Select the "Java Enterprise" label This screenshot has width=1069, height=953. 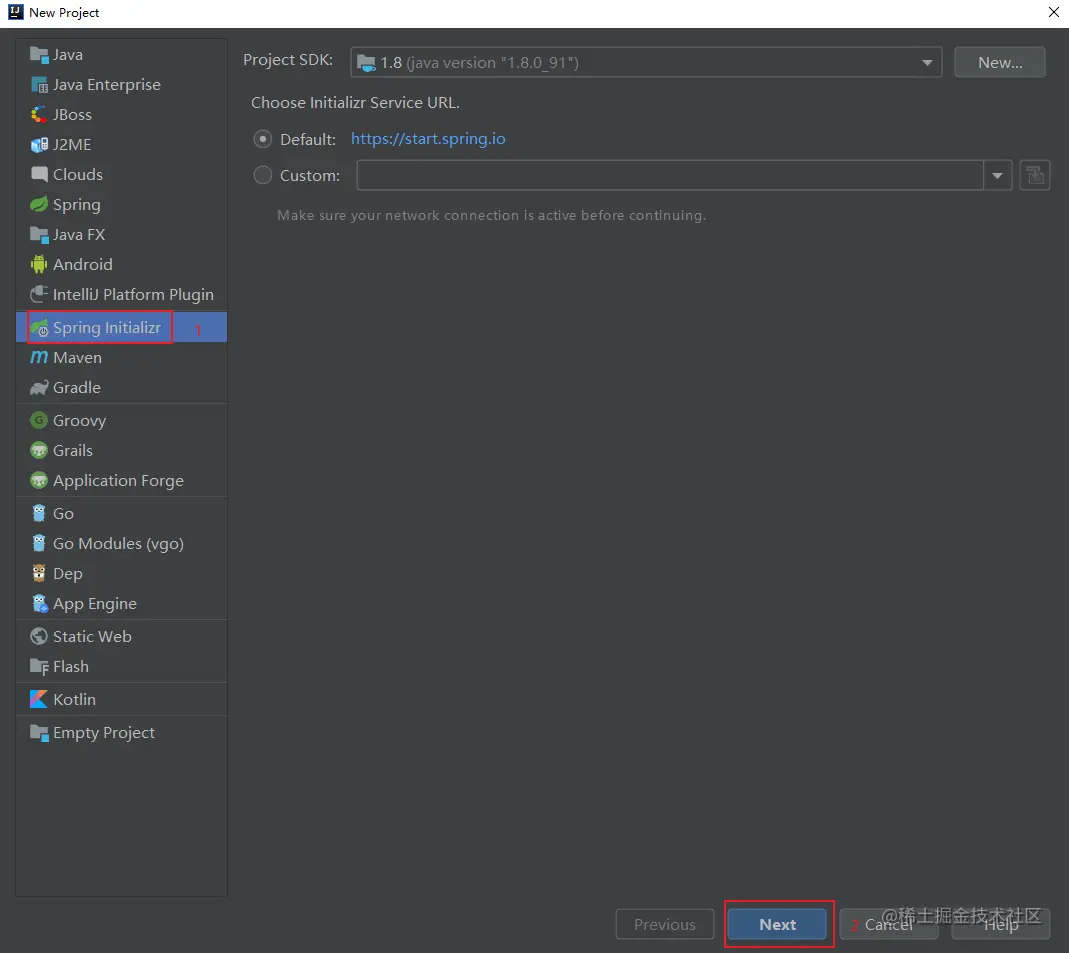[107, 85]
